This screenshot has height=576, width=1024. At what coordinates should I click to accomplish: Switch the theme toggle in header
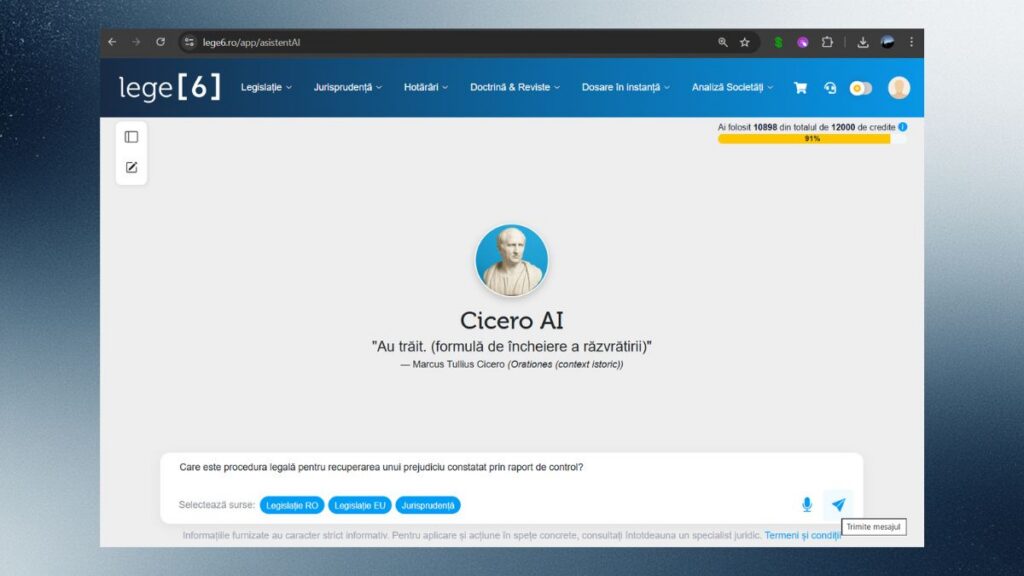860,88
